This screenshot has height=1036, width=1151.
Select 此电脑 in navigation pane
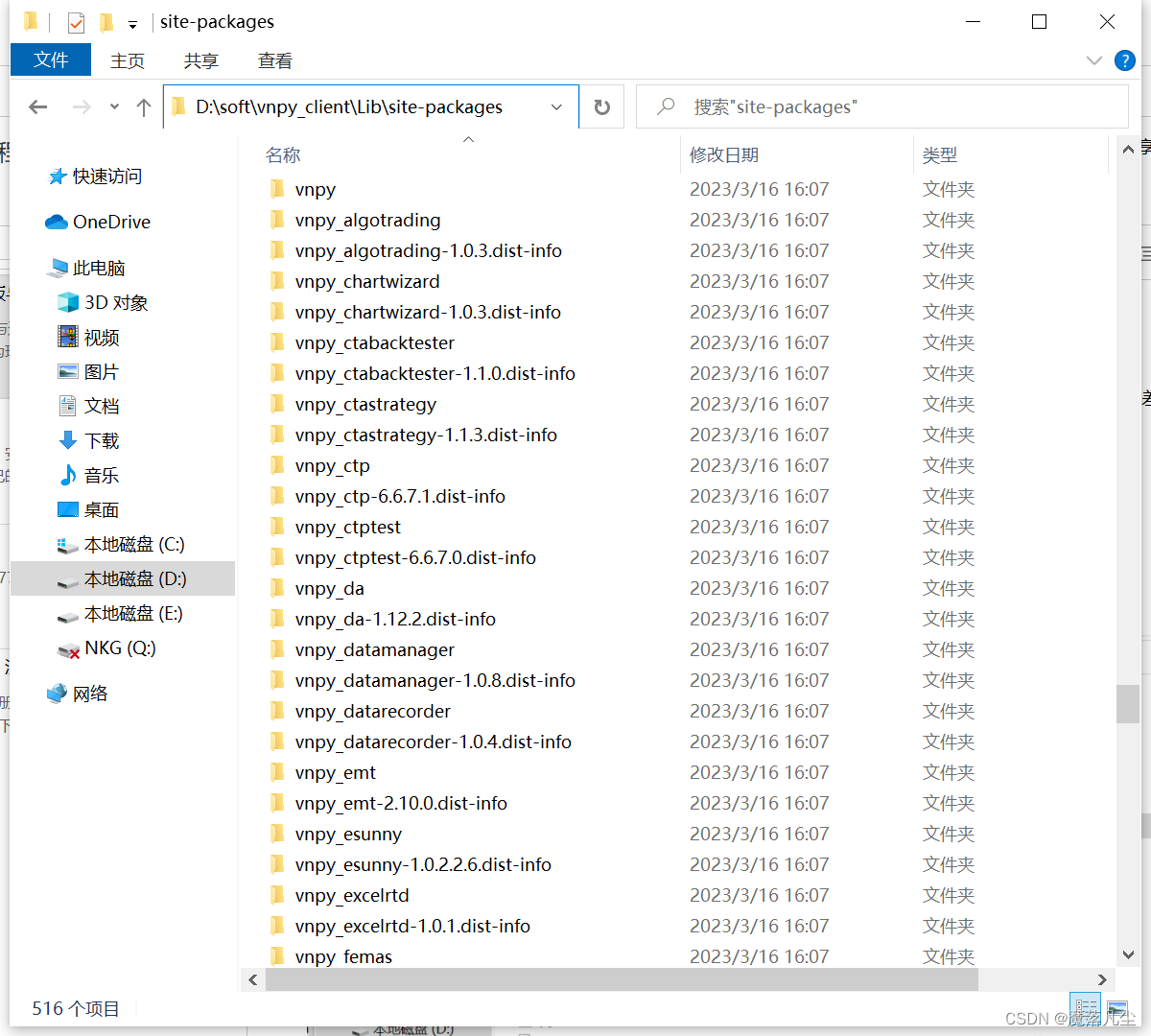[x=99, y=268]
